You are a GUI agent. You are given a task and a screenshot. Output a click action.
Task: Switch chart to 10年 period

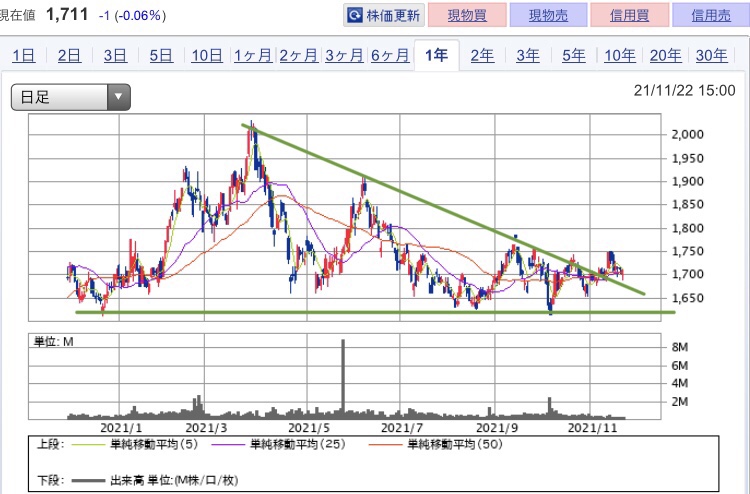620,55
